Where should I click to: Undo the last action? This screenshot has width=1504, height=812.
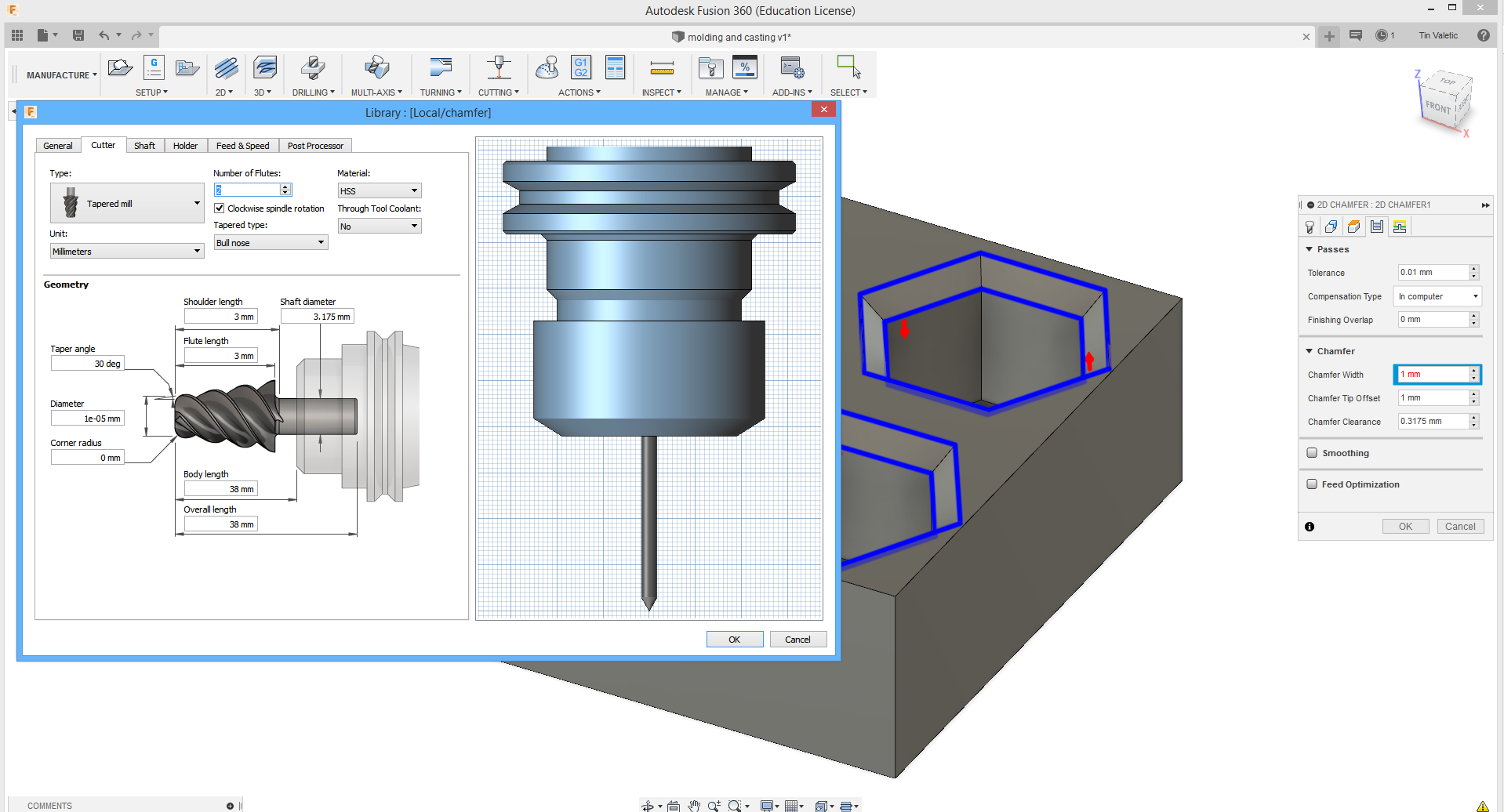[x=104, y=35]
